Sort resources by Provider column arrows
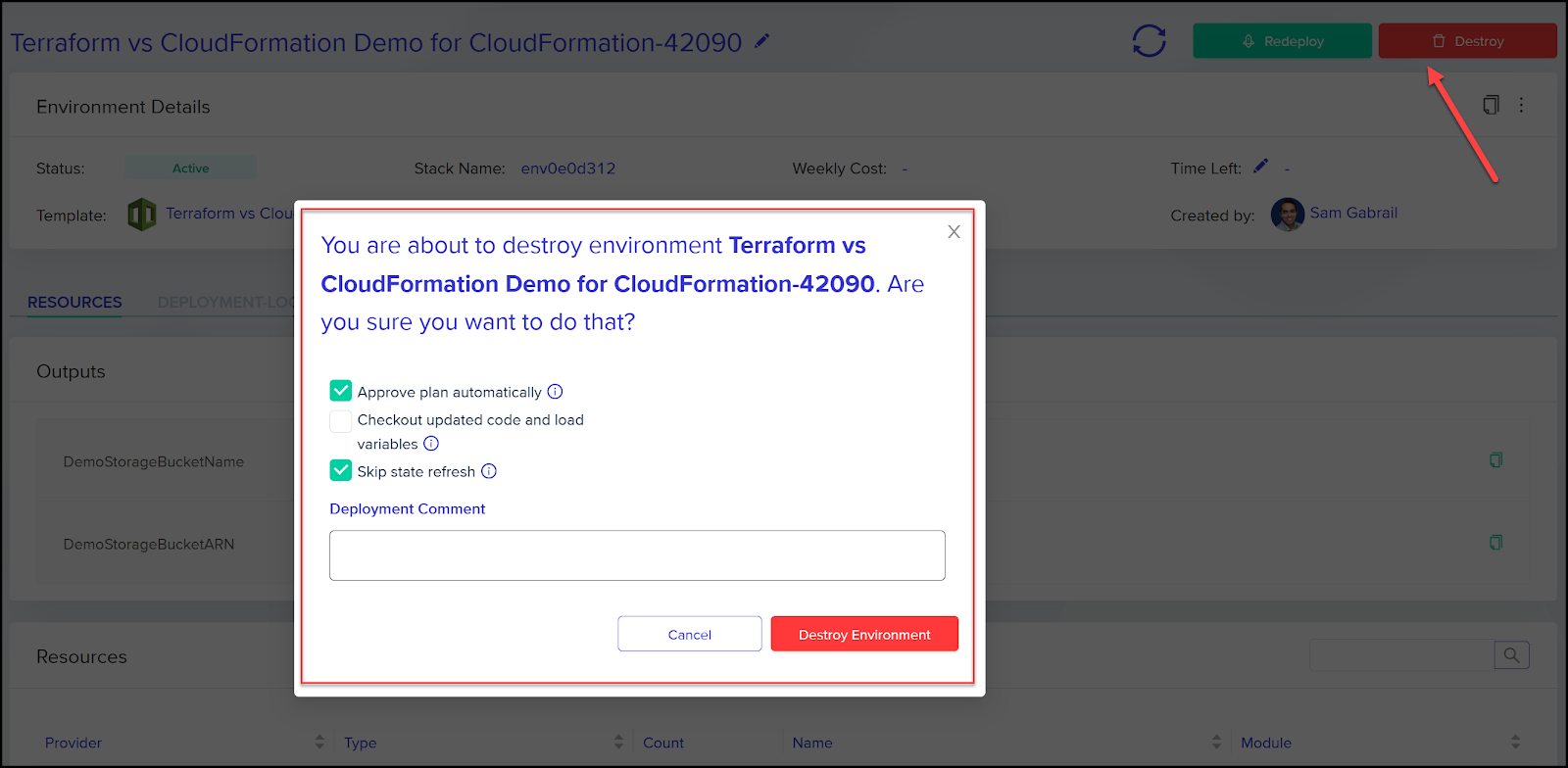This screenshot has width=1568, height=768. click(x=319, y=742)
